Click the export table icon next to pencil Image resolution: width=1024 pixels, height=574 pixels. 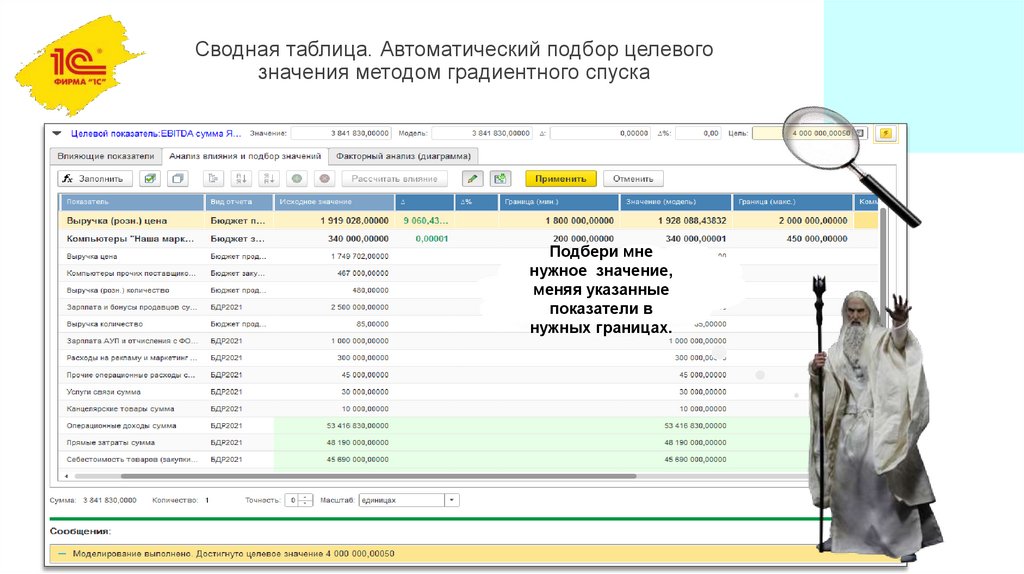(500, 179)
